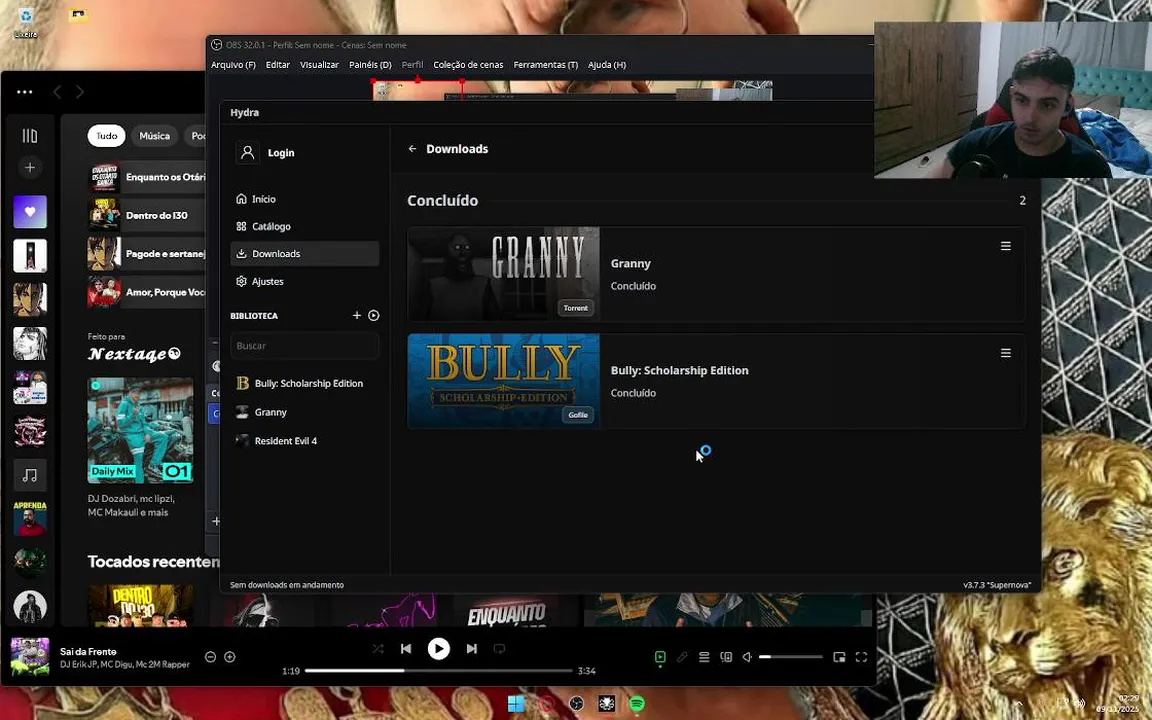This screenshot has height=720, width=1152.
Task: Open the music note playlist in Spotify sidebar
Action: point(30,475)
